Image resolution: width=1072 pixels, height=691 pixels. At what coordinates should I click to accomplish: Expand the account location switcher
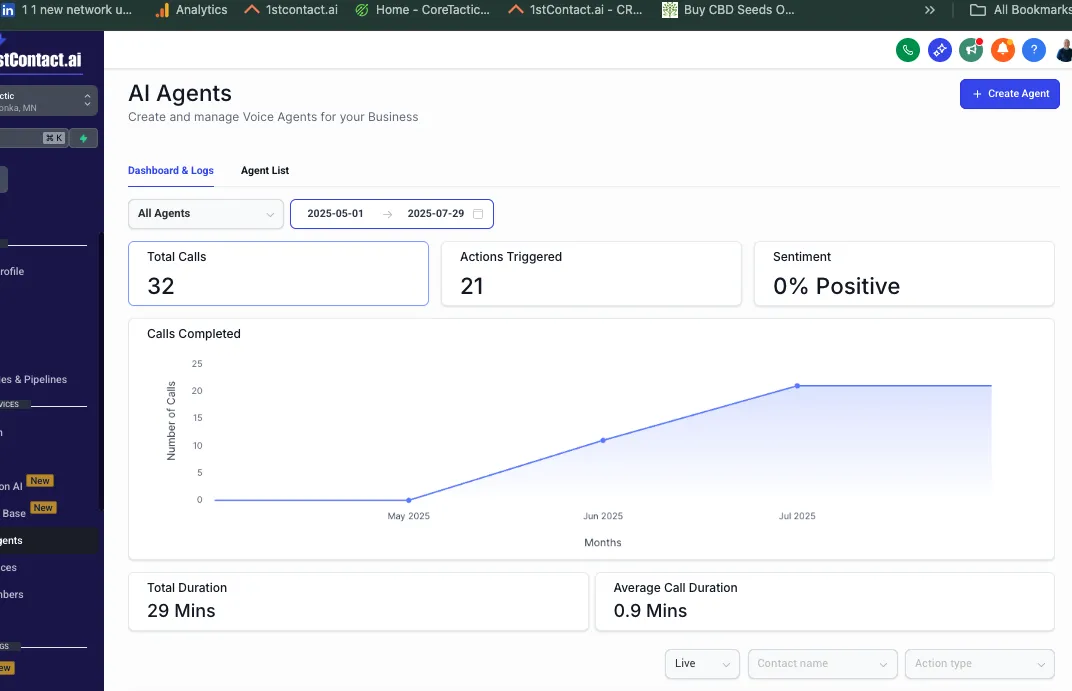pyautogui.click(x=48, y=101)
